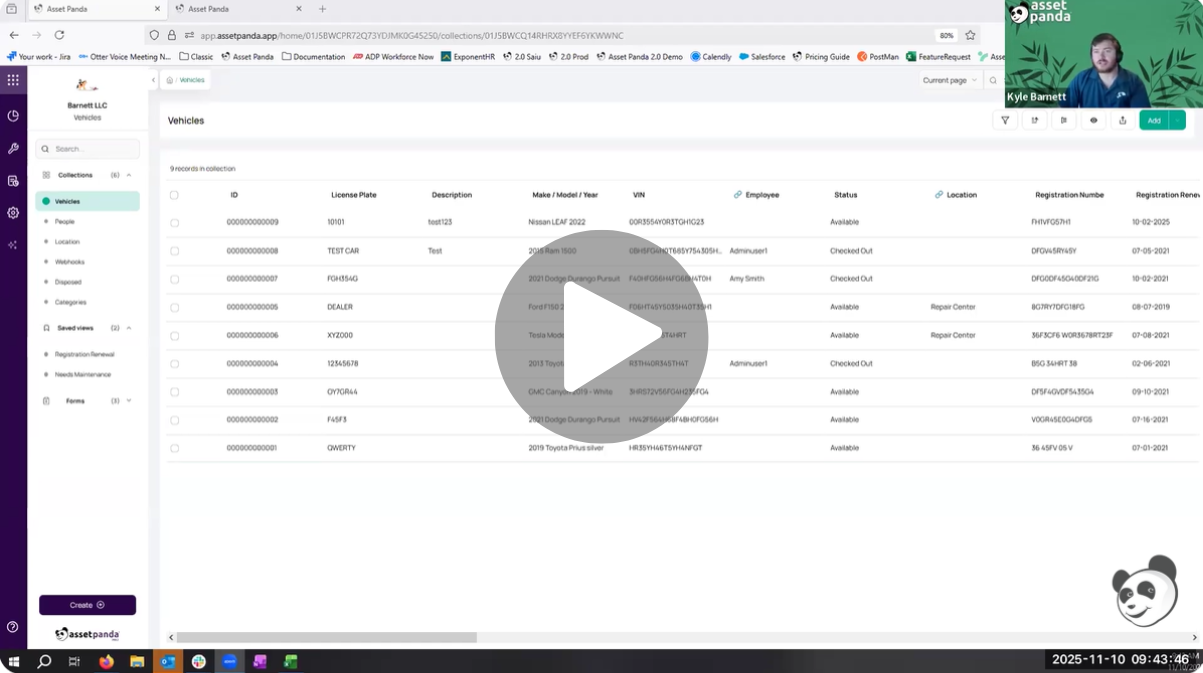The height and width of the screenshot is (673, 1203).
Task: Open the Current page dropdown
Action: (x=949, y=80)
